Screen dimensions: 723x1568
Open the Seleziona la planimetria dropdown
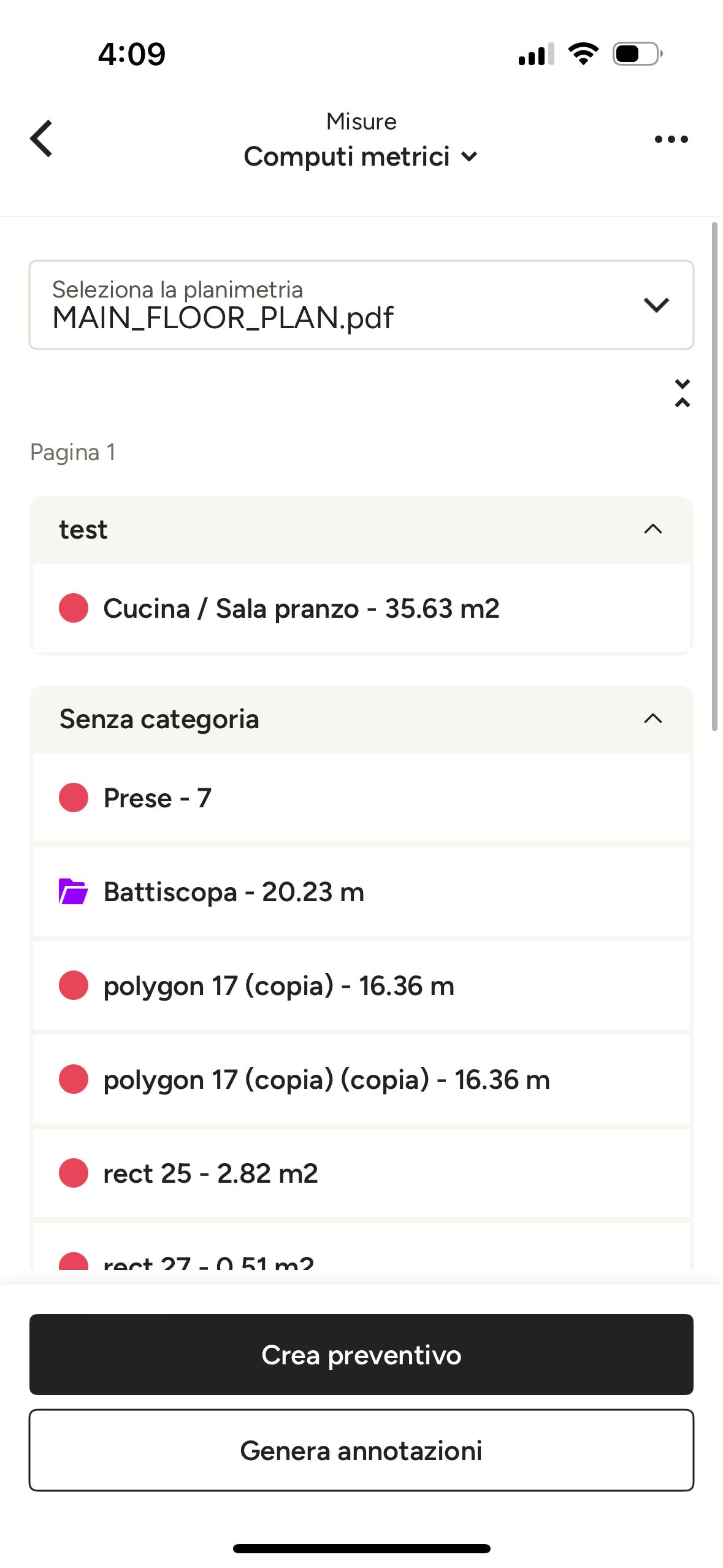pyautogui.click(x=361, y=305)
